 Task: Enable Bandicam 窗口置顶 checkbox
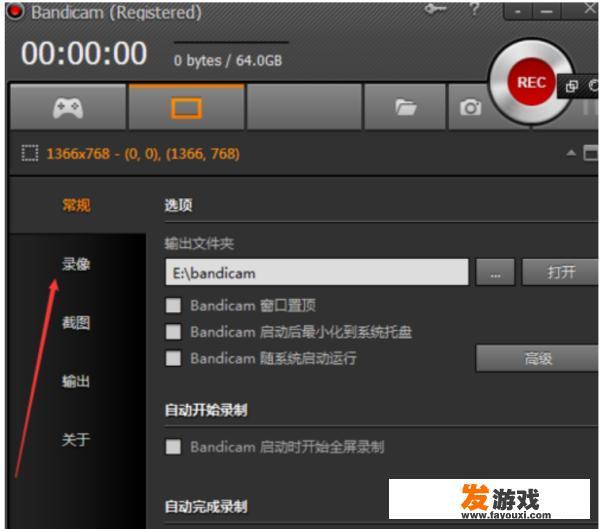(173, 305)
